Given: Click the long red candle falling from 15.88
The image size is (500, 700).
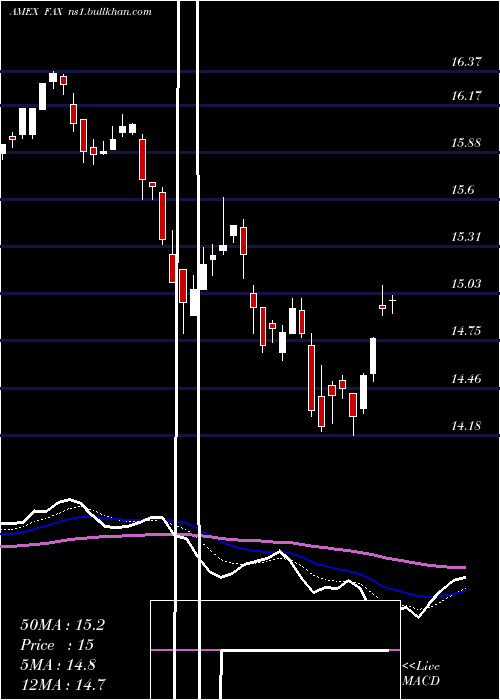Looking at the screenshot, I should coord(142,159).
